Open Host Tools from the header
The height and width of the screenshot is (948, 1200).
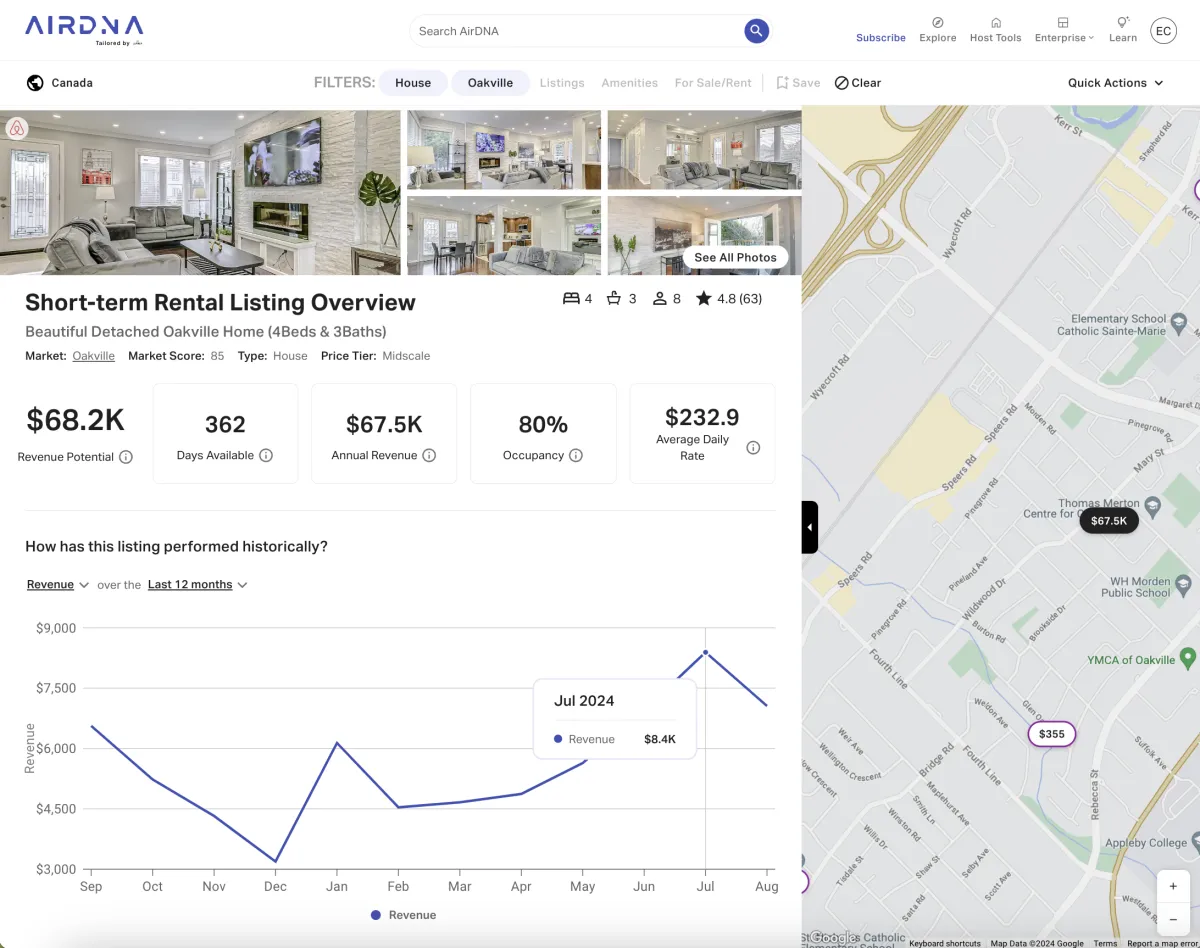[995, 23]
